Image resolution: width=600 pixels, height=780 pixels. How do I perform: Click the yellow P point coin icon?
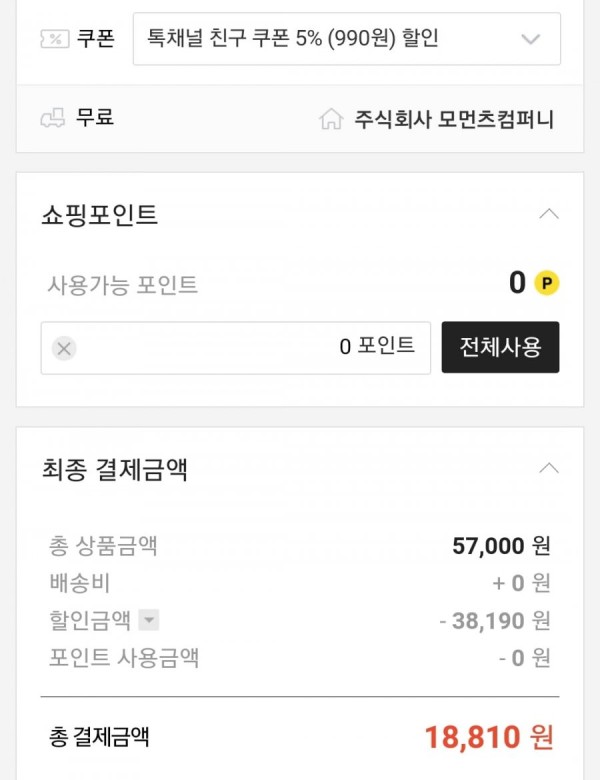[x=546, y=283]
